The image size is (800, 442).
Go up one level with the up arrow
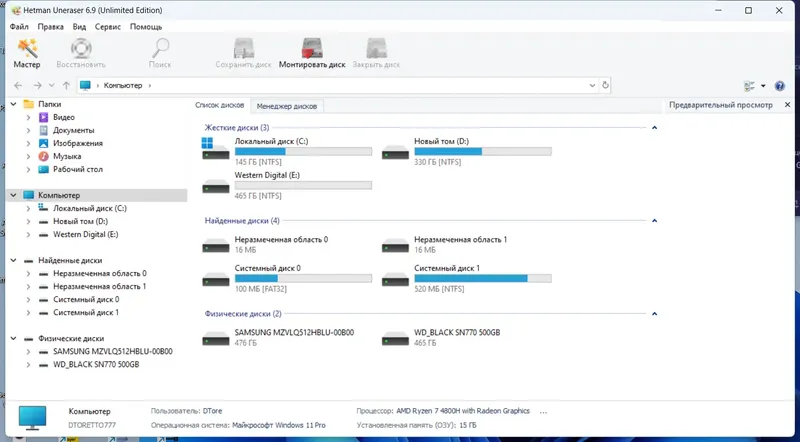click(x=66, y=85)
